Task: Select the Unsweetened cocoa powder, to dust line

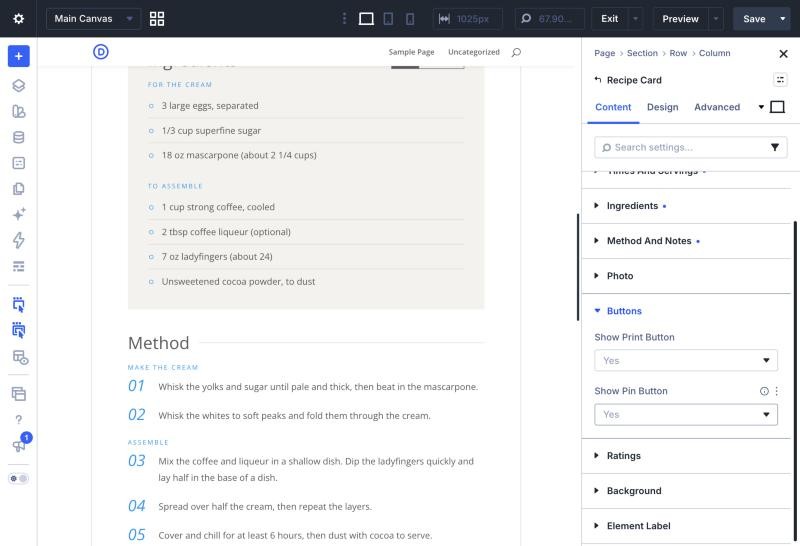Action: 238,282
